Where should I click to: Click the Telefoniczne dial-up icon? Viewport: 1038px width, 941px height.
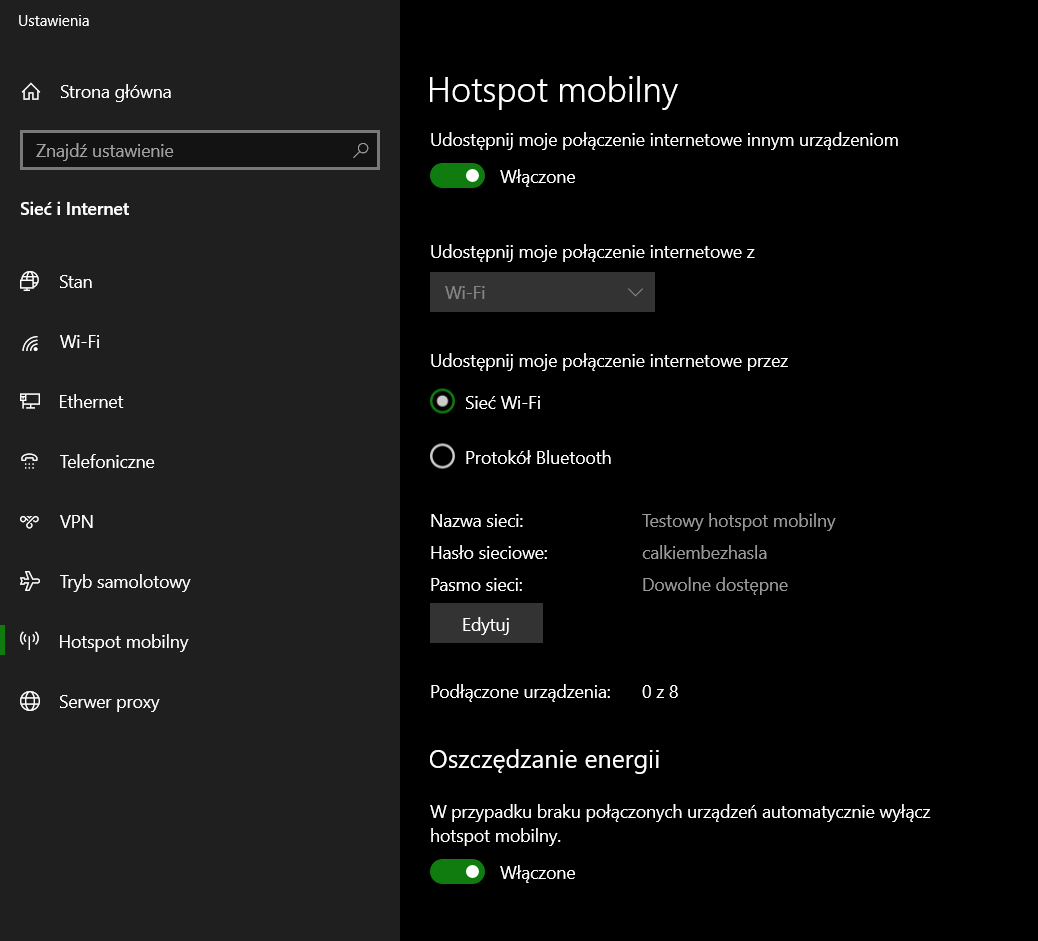point(30,462)
